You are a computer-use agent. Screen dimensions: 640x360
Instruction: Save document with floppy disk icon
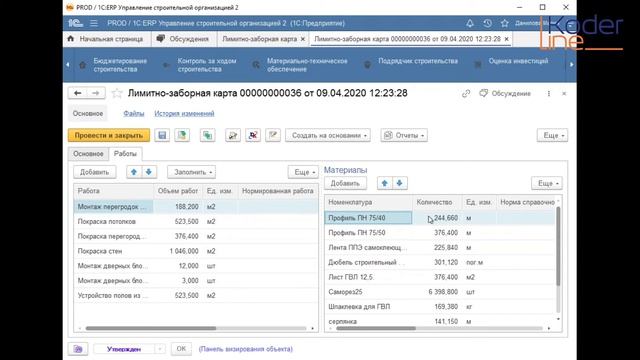[x=162, y=135]
